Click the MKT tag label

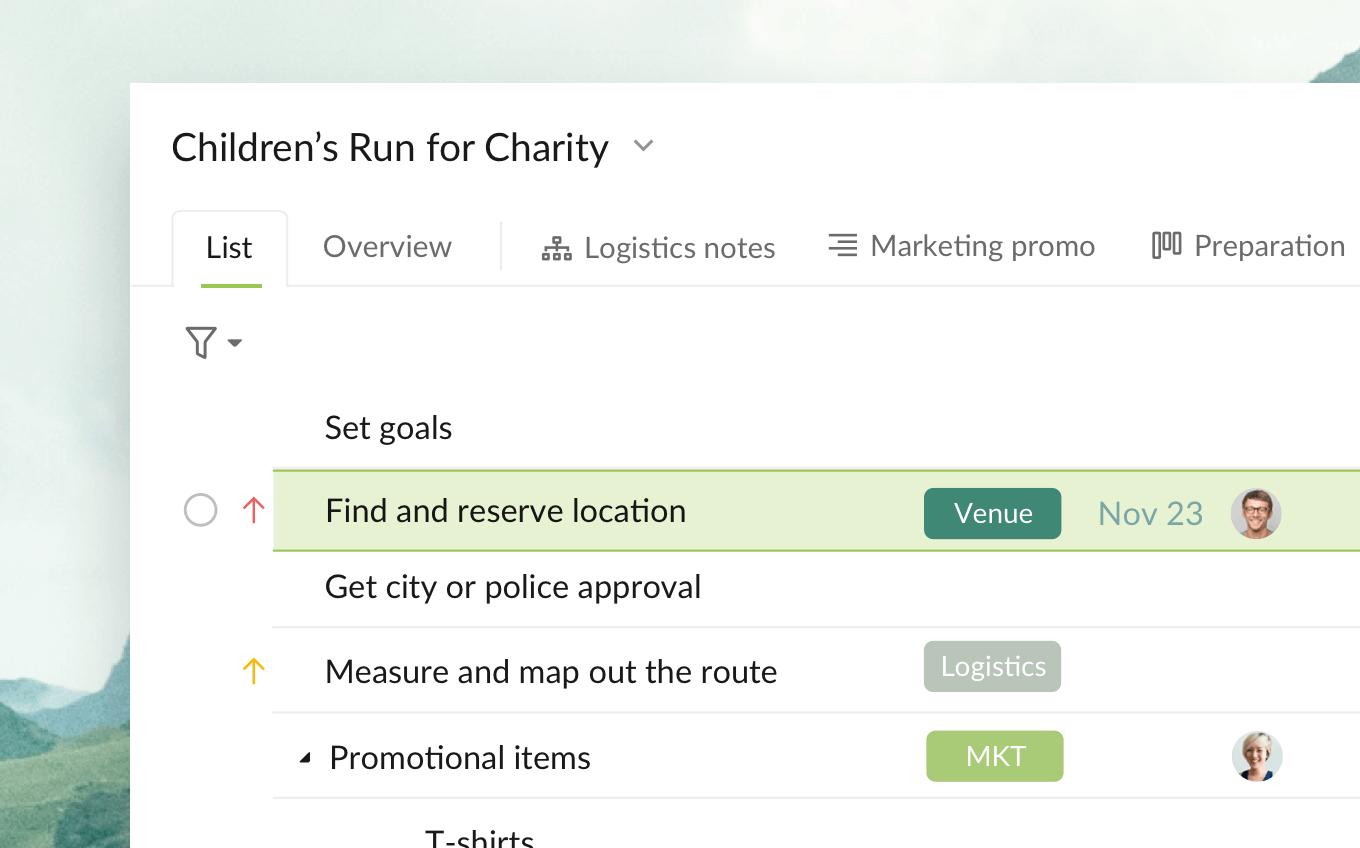coord(995,756)
